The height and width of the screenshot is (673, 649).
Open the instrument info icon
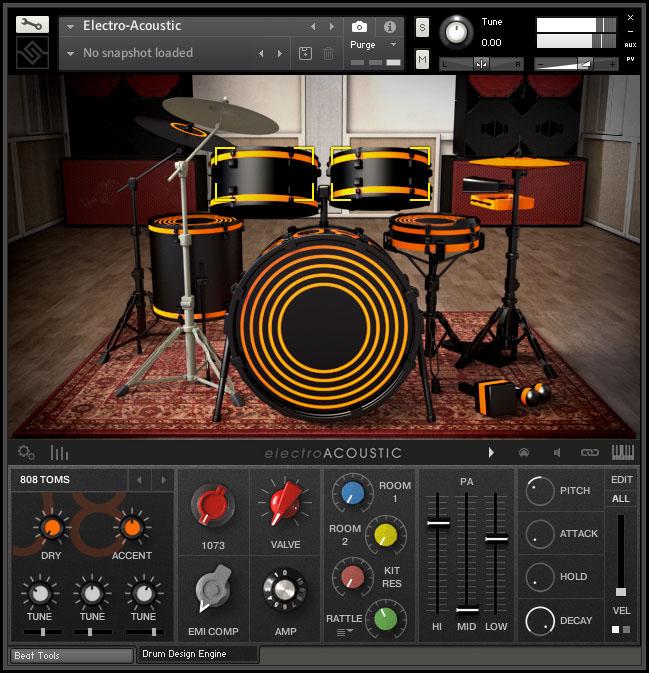[389, 27]
